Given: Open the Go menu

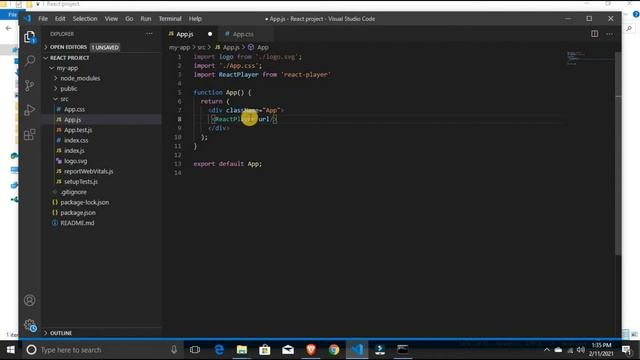Looking at the screenshot, I should click(129, 19).
